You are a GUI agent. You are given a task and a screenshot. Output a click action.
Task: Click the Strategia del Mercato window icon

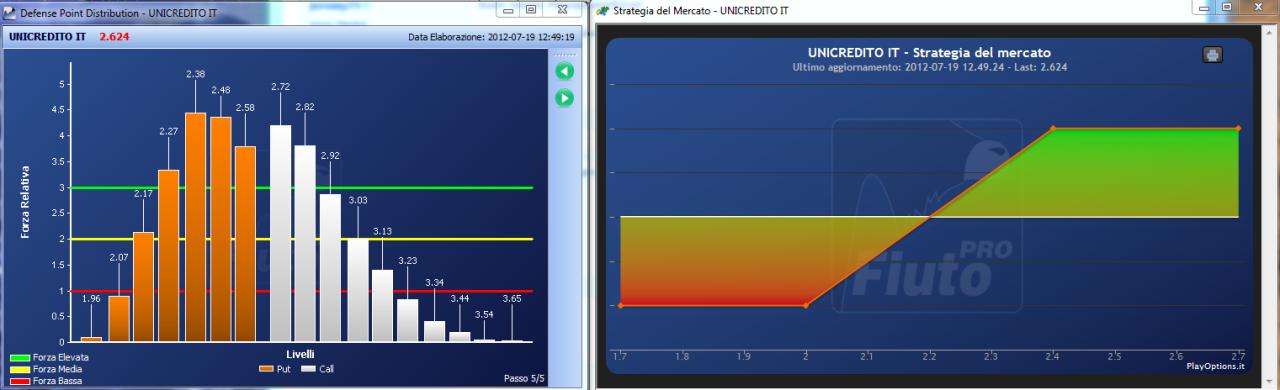click(x=602, y=10)
